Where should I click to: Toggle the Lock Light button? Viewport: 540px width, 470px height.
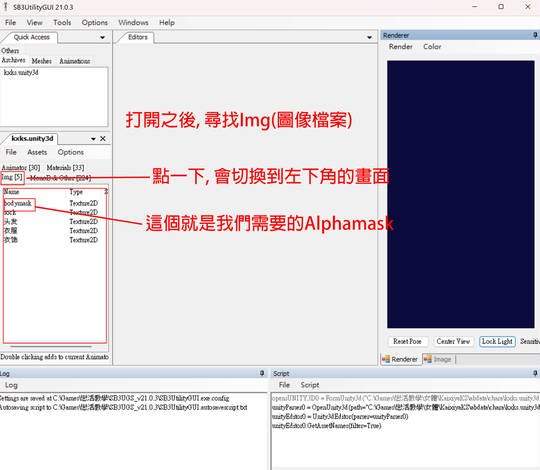(497, 341)
